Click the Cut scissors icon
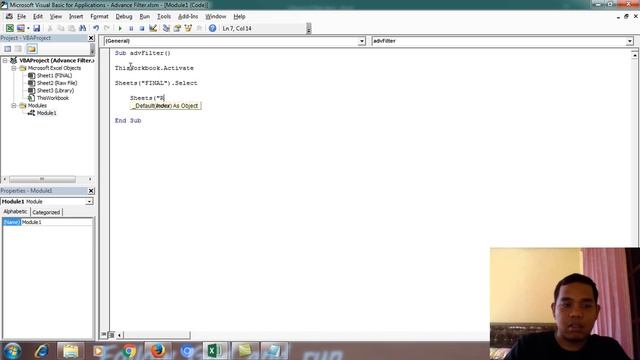Viewport: 640px width, 360px height. click(50, 28)
